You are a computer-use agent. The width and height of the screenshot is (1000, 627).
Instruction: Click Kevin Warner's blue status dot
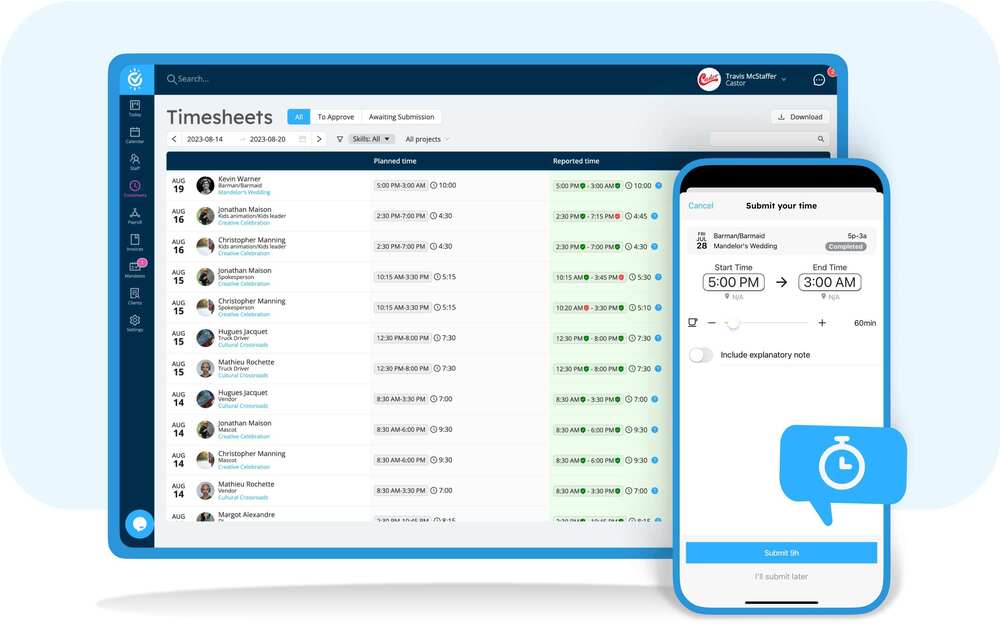pos(659,186)
